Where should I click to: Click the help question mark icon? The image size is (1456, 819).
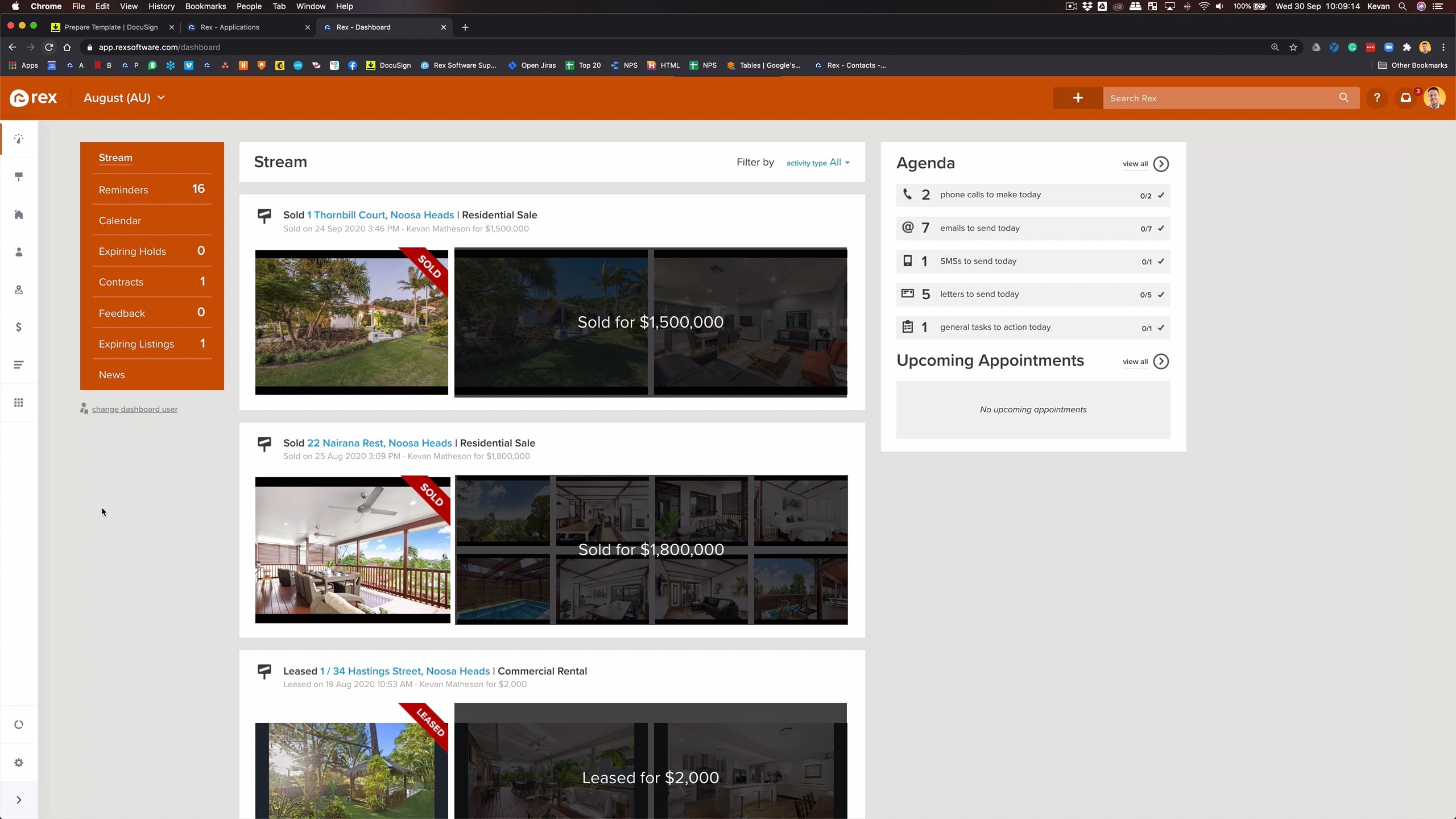tap(1377, 98)
